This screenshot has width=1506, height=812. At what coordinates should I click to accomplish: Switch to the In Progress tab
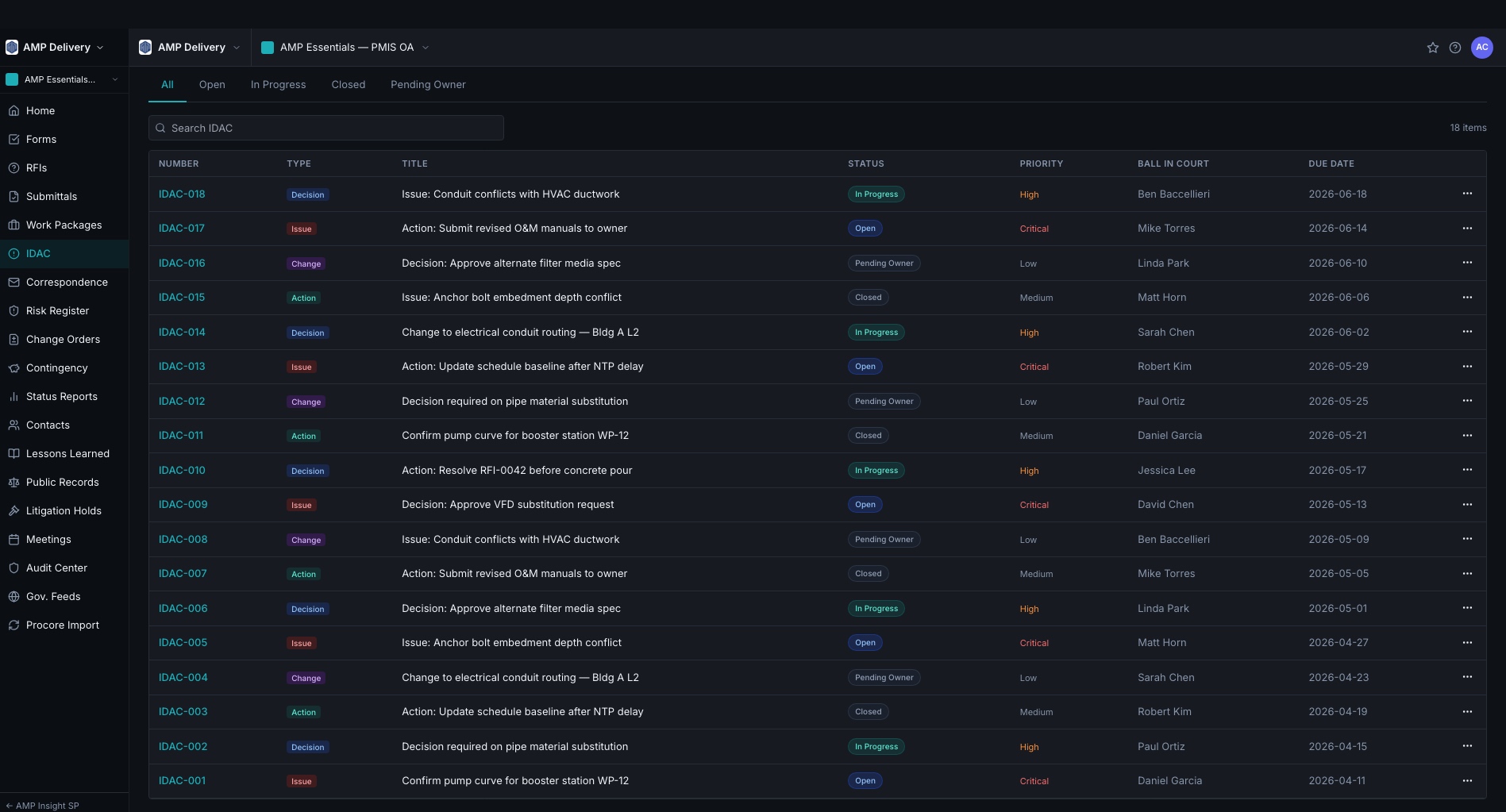click(278, 85)
